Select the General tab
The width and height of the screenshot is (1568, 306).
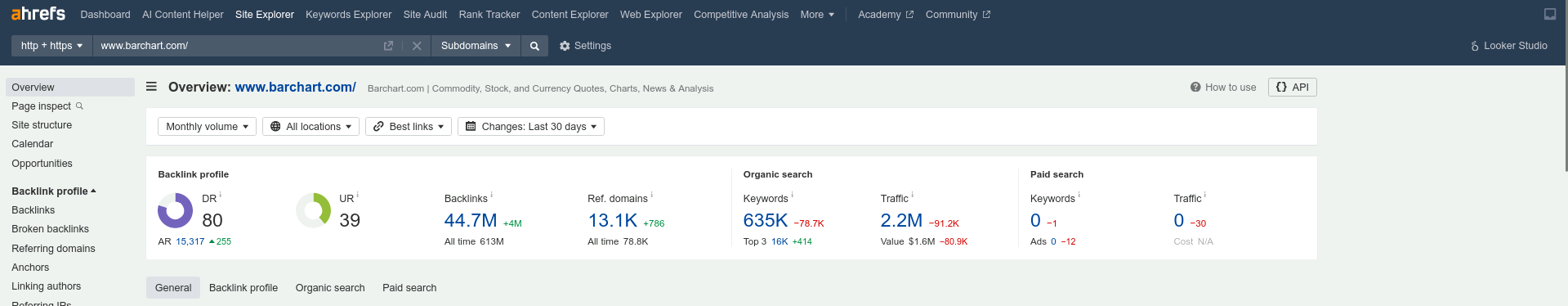coord(173,287)
